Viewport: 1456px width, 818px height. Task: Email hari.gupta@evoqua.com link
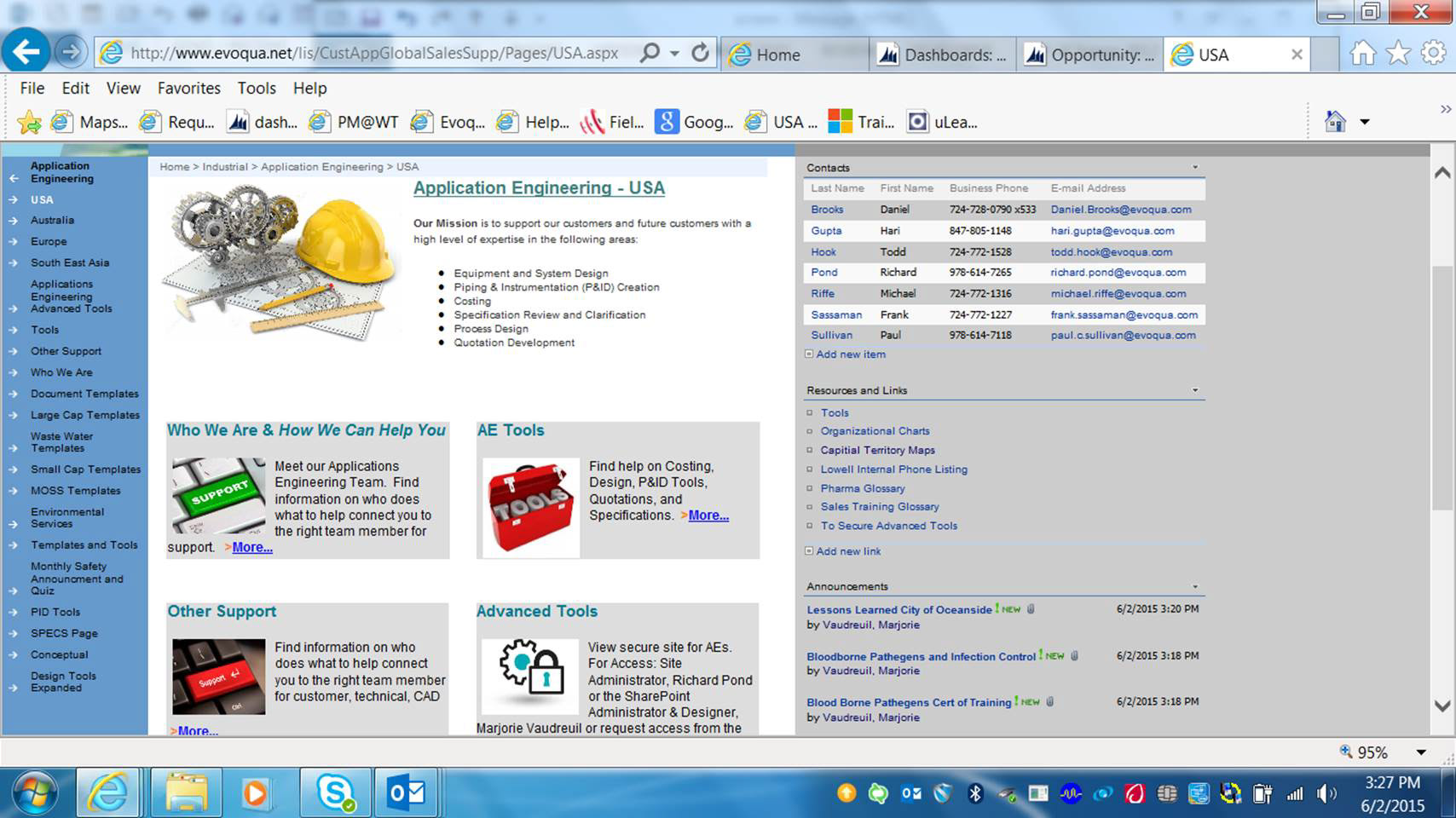pos(1112,231)
